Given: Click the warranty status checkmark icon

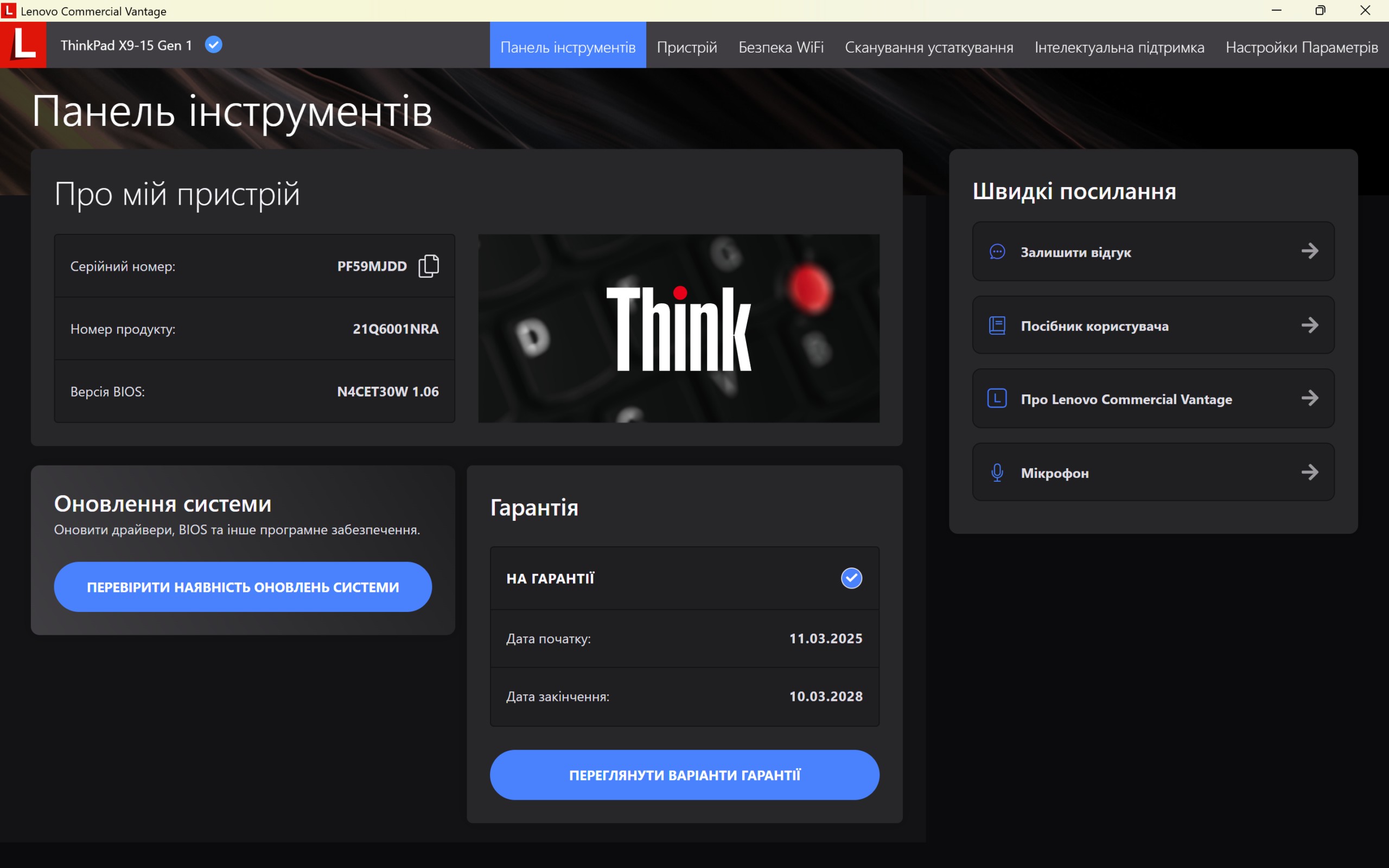Looking at the screenshot, I should (x=851, y=578).
